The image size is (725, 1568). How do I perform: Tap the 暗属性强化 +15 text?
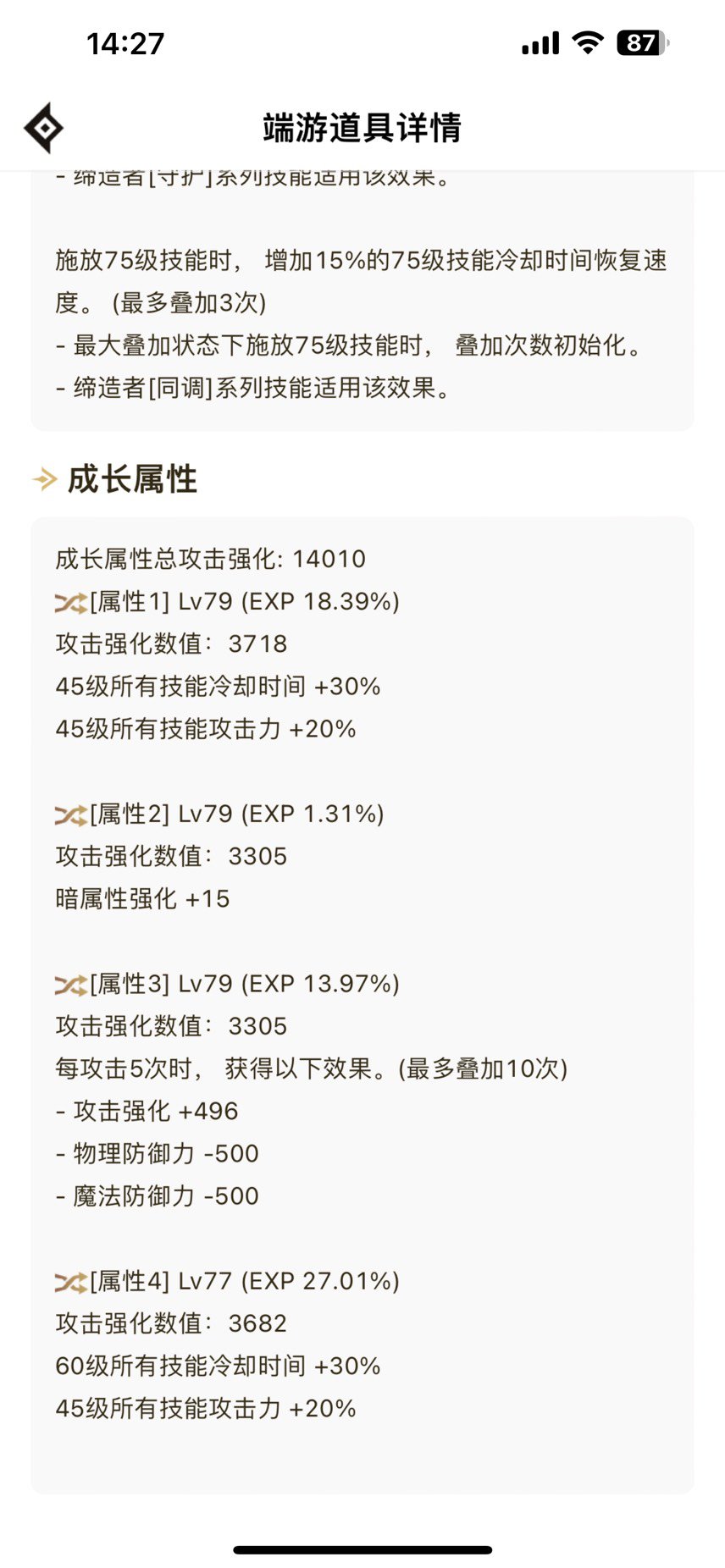point(143,899)
